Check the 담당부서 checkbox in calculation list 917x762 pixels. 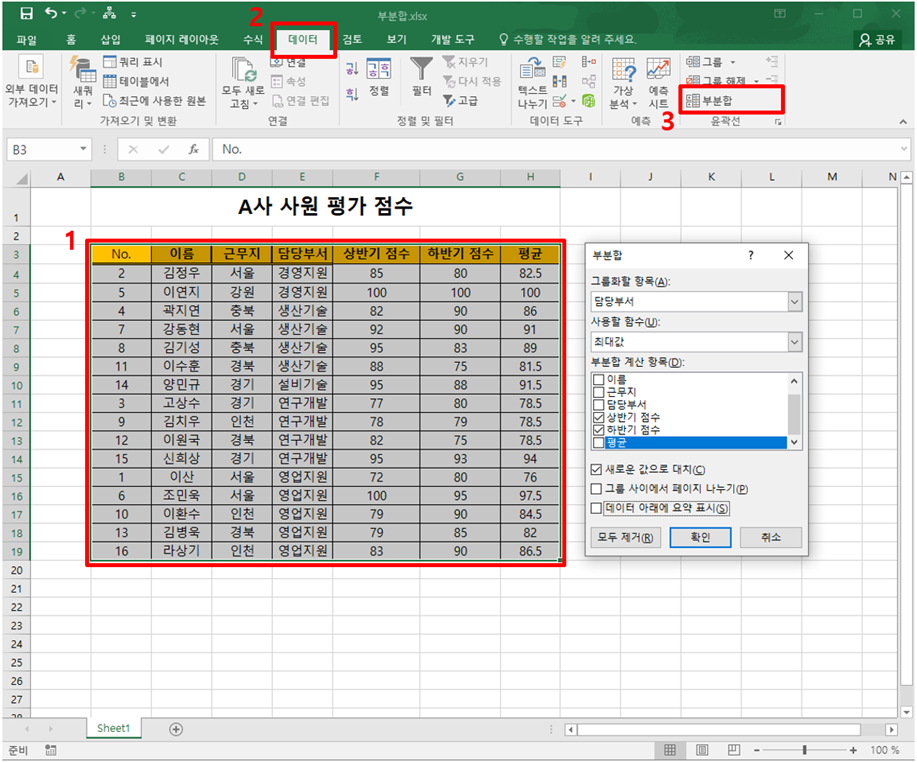pyautogui.click(x=598, y=405)
